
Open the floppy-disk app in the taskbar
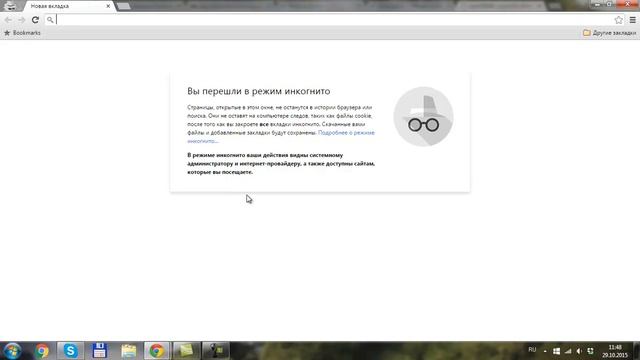click(x=99, y=351)
